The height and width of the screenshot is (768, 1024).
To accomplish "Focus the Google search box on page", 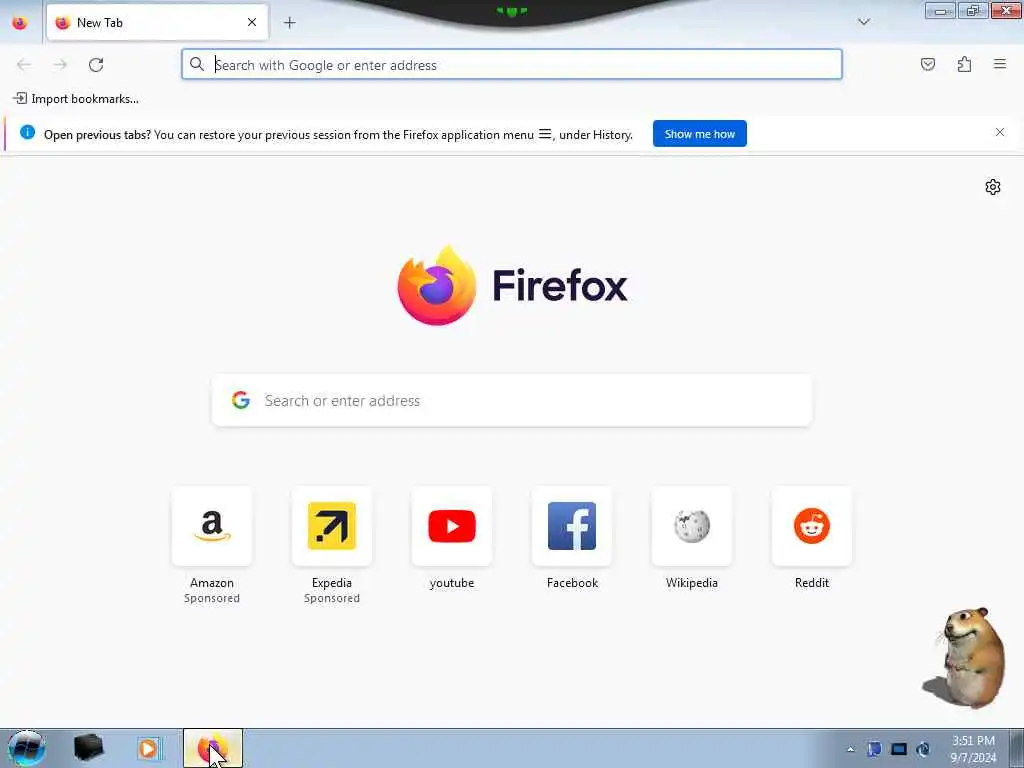I will [512, 400].
